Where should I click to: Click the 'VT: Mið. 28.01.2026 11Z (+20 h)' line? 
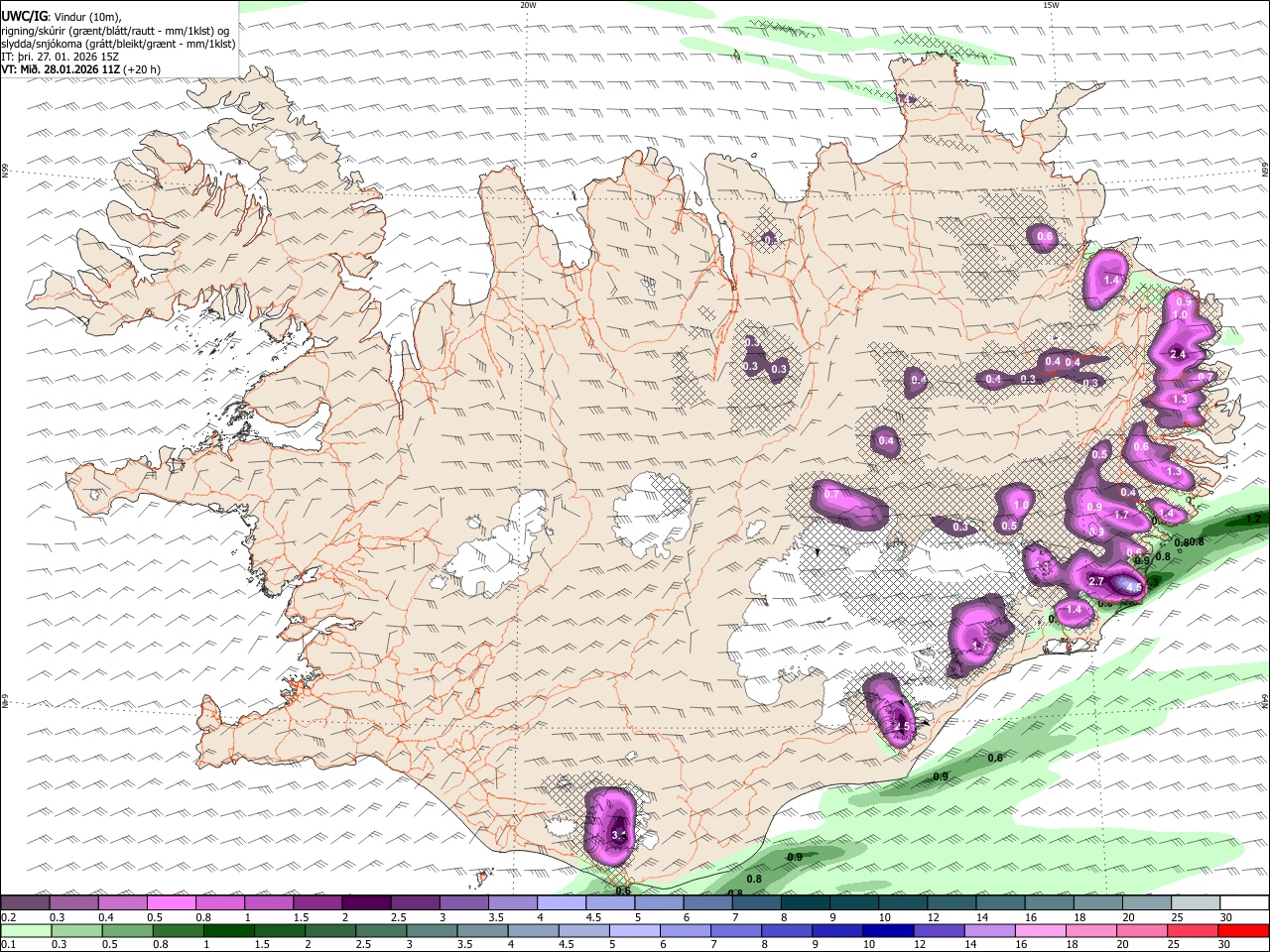80,69
